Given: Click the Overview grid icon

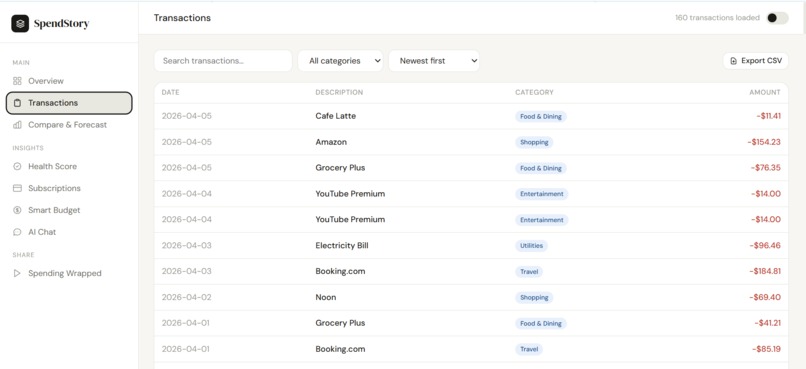Looking at the screenshot, I should pyautogui.click(x=17, y=81).
